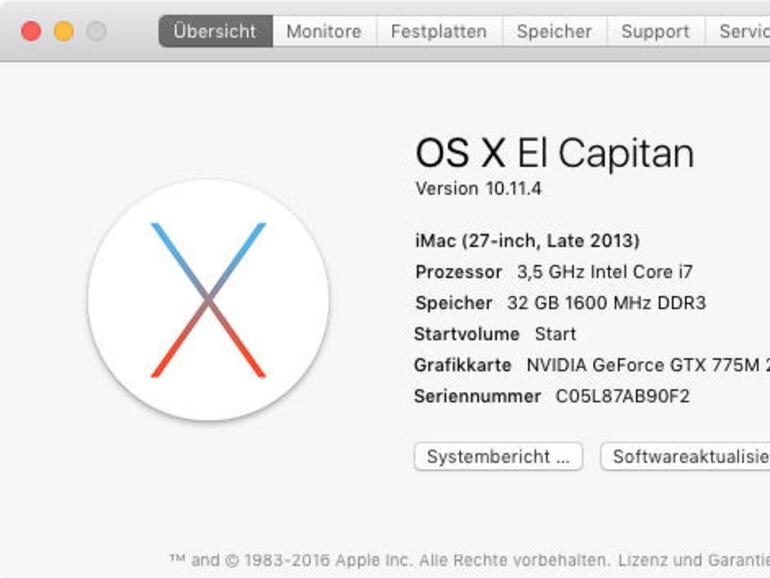
Task: Switch to the Monitore tab
Action: [x=324, y=31]
